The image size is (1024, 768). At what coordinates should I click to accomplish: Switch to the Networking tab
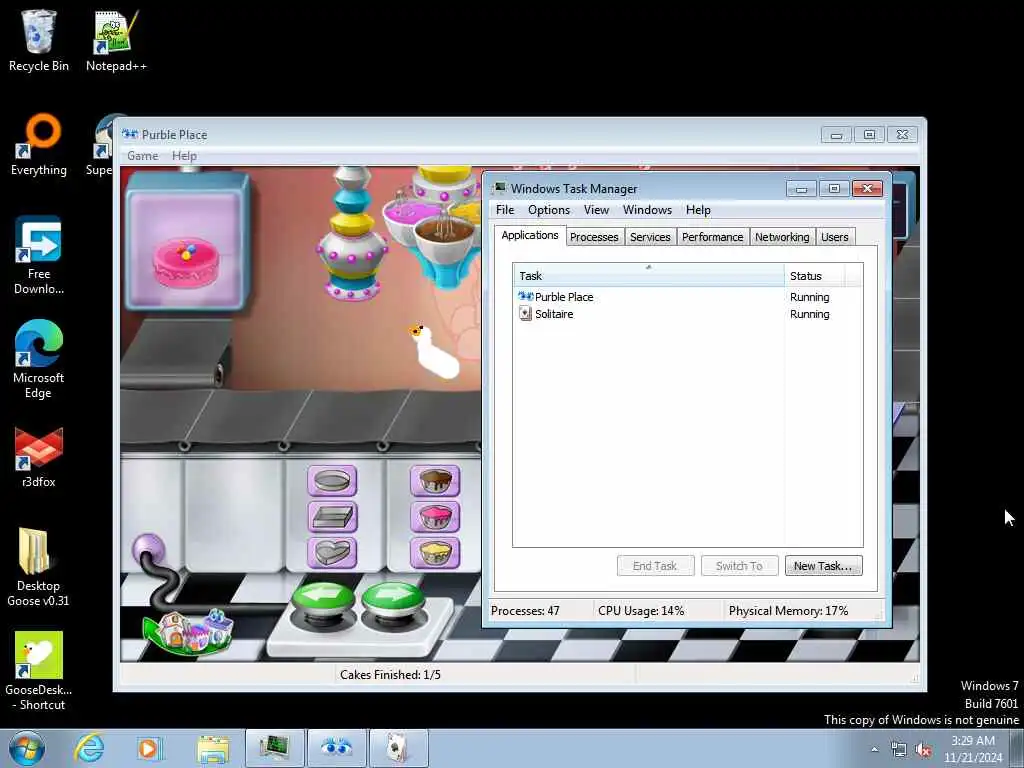click(782, 237)
